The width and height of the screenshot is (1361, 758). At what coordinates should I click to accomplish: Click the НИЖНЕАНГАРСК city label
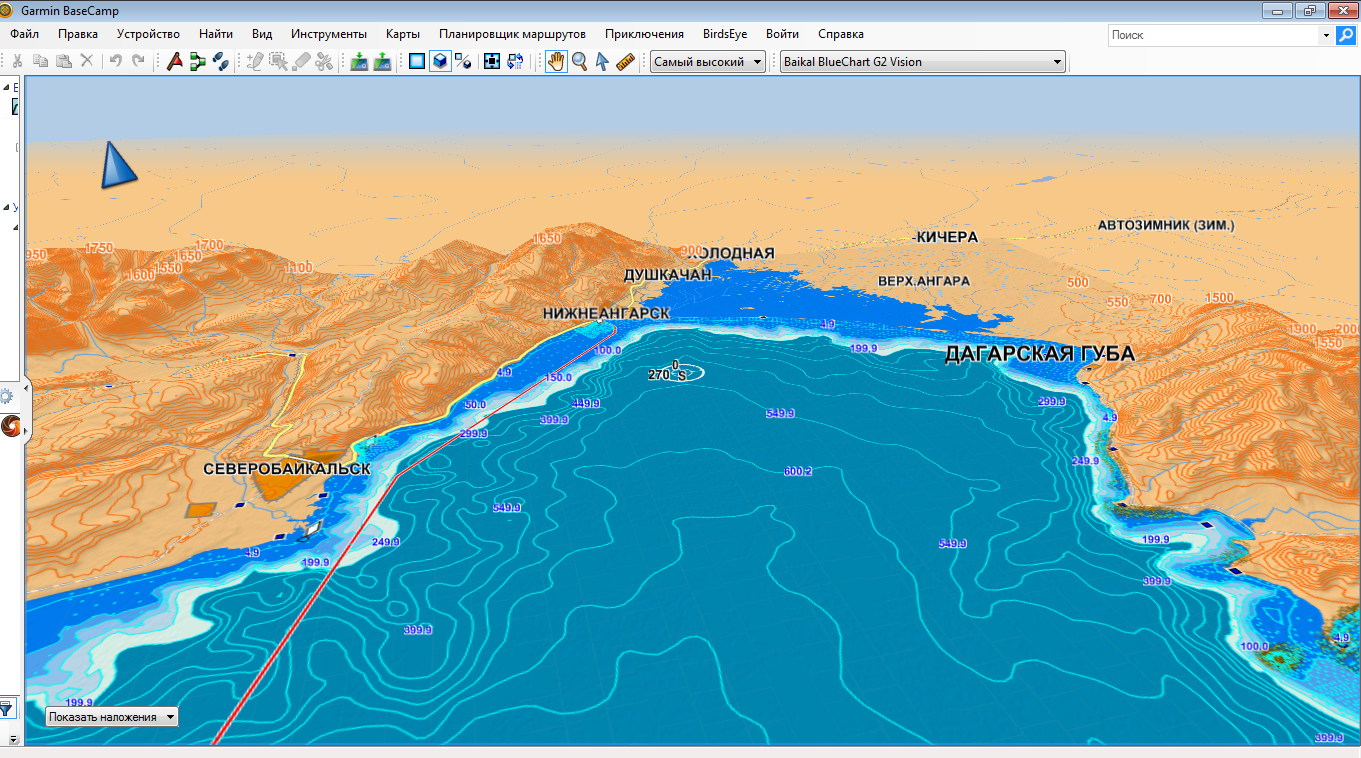606,313
